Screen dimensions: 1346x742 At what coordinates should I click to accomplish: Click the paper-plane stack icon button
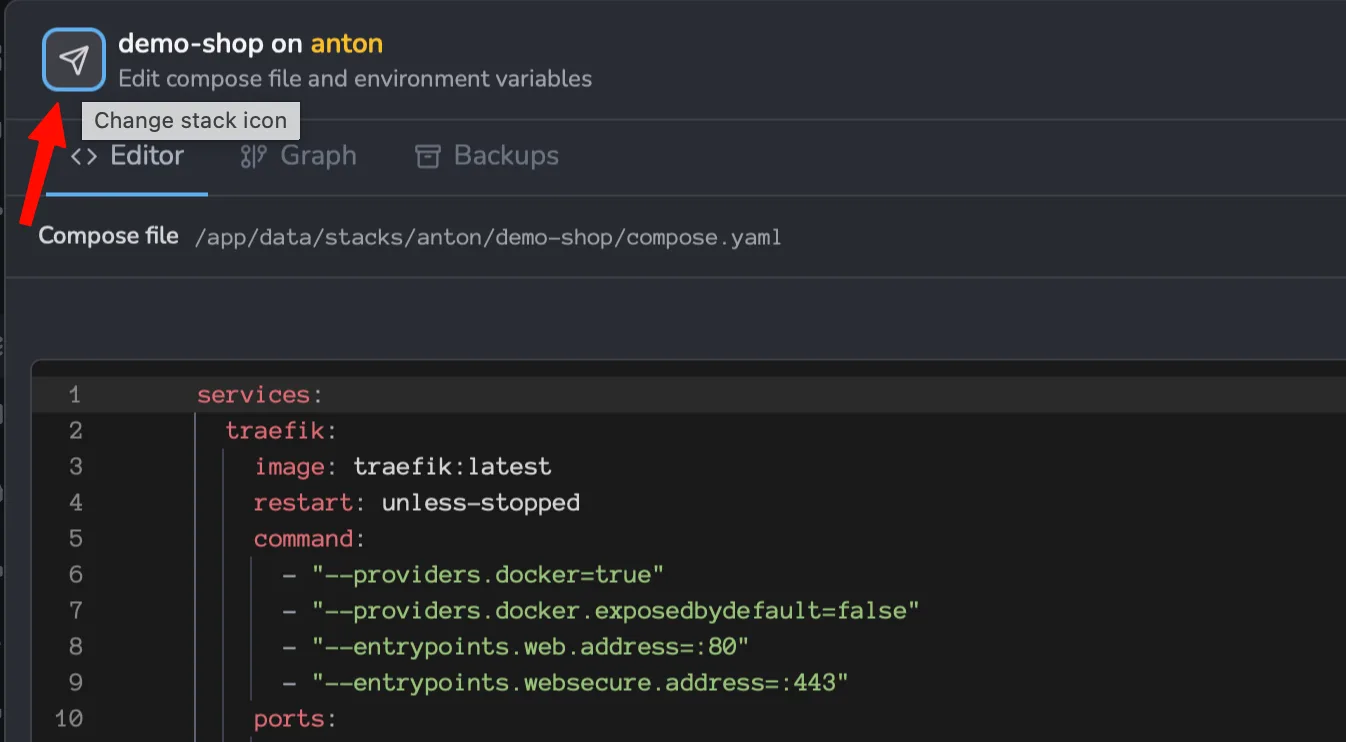click(74, 60)
